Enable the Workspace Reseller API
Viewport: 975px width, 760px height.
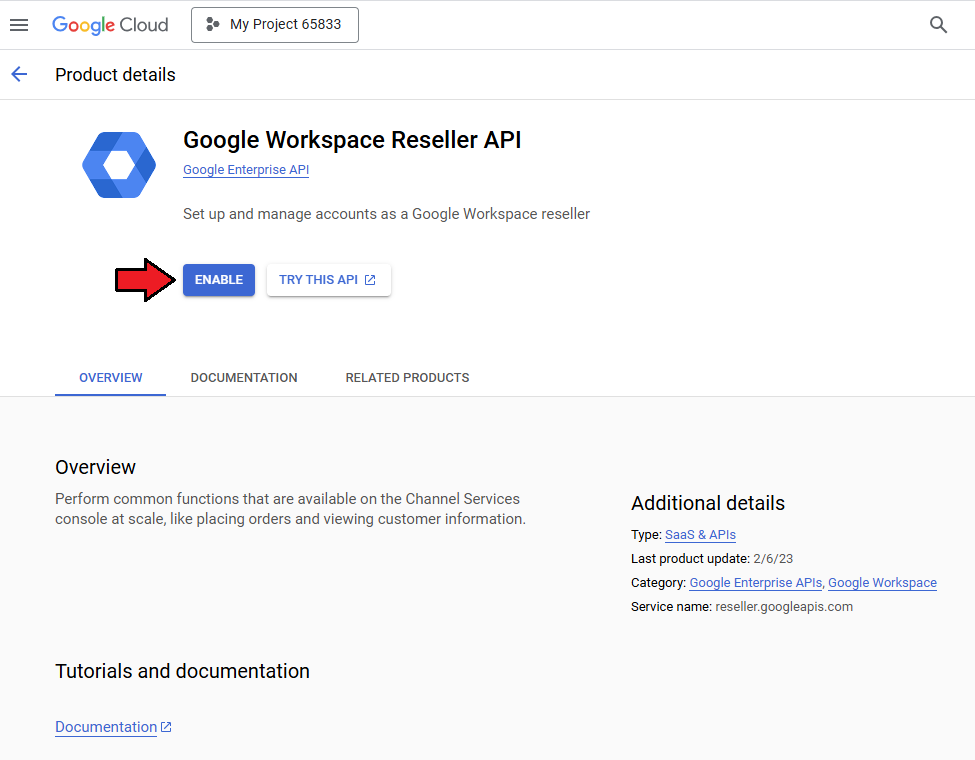[x=219, y=280]
